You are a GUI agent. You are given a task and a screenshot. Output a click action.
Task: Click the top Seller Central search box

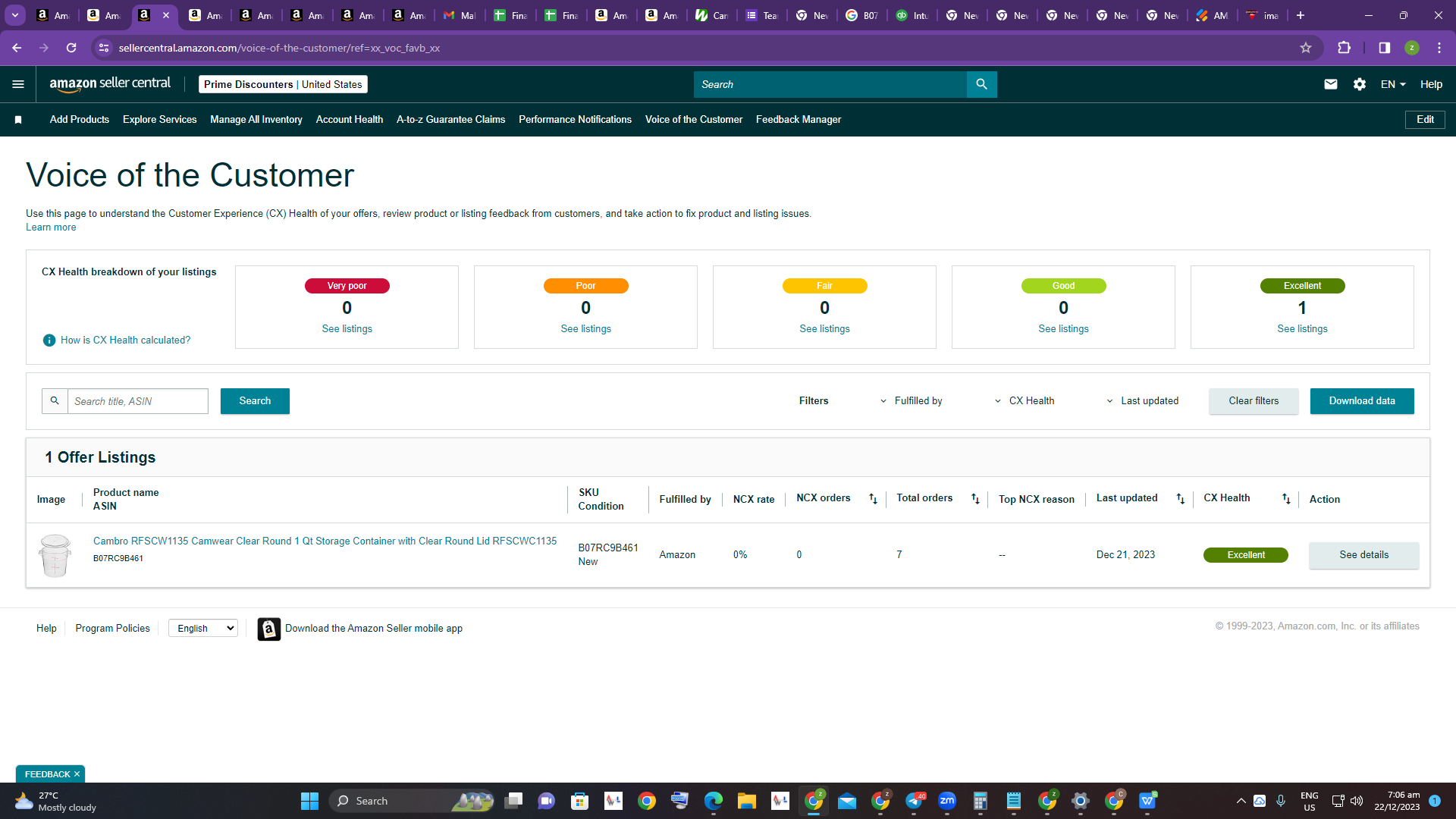pyautogui.click(x=830, y=84)
